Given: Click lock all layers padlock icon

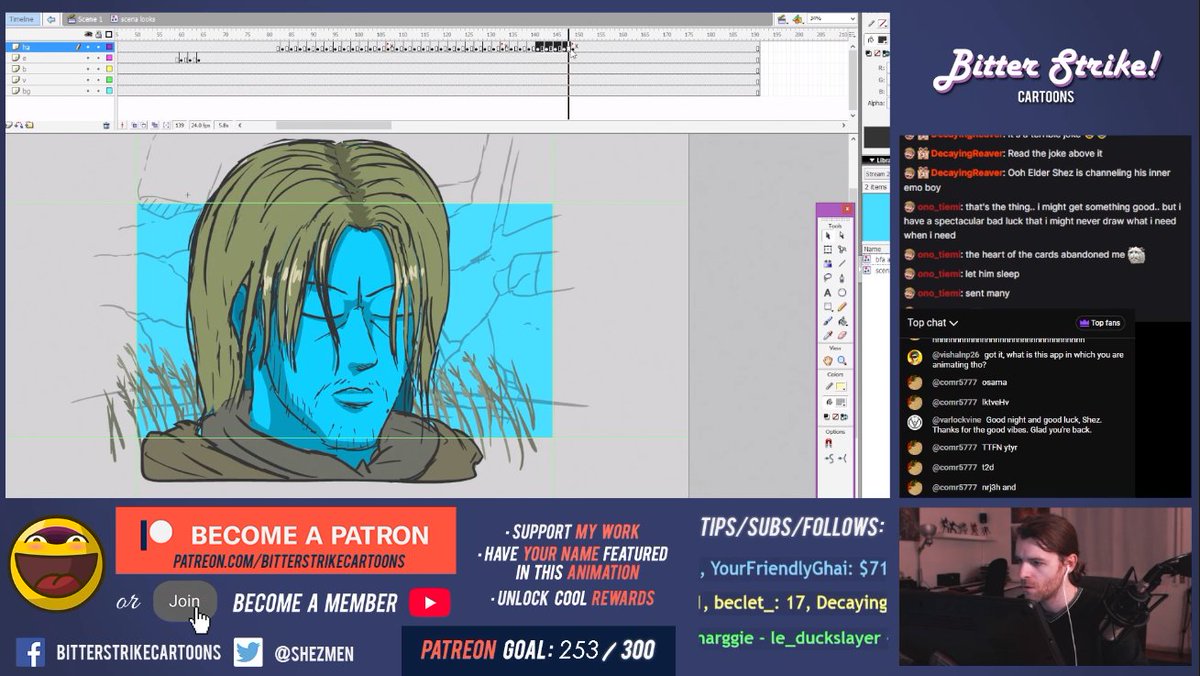Looking at the screenshot, I should pyautogui.click(x=99, y=34).
